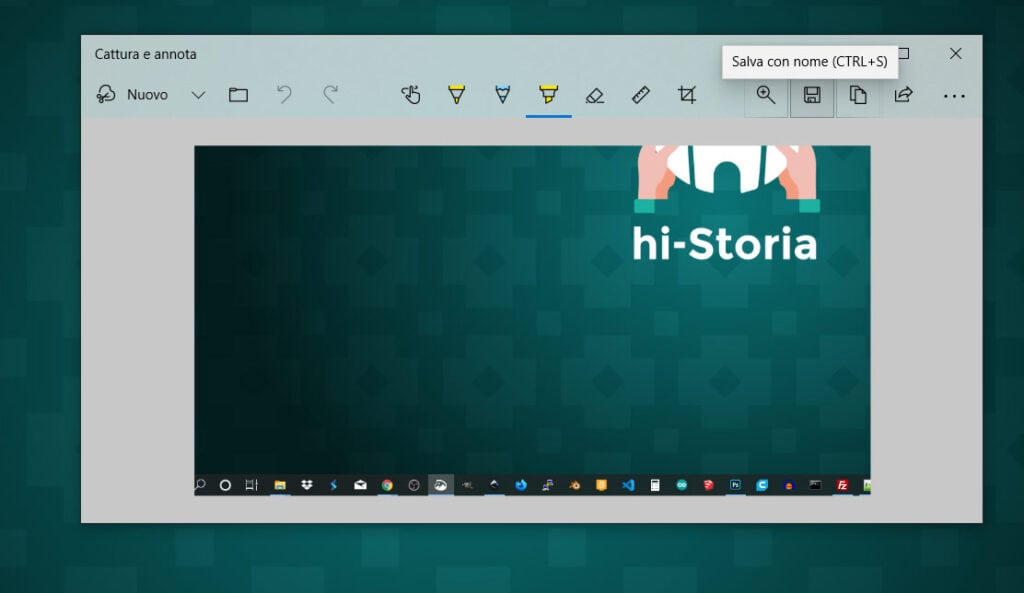This screenshot has height=593, width=1024.
Task: Open a file using the folder icon
Action: (x=238, y=95)
